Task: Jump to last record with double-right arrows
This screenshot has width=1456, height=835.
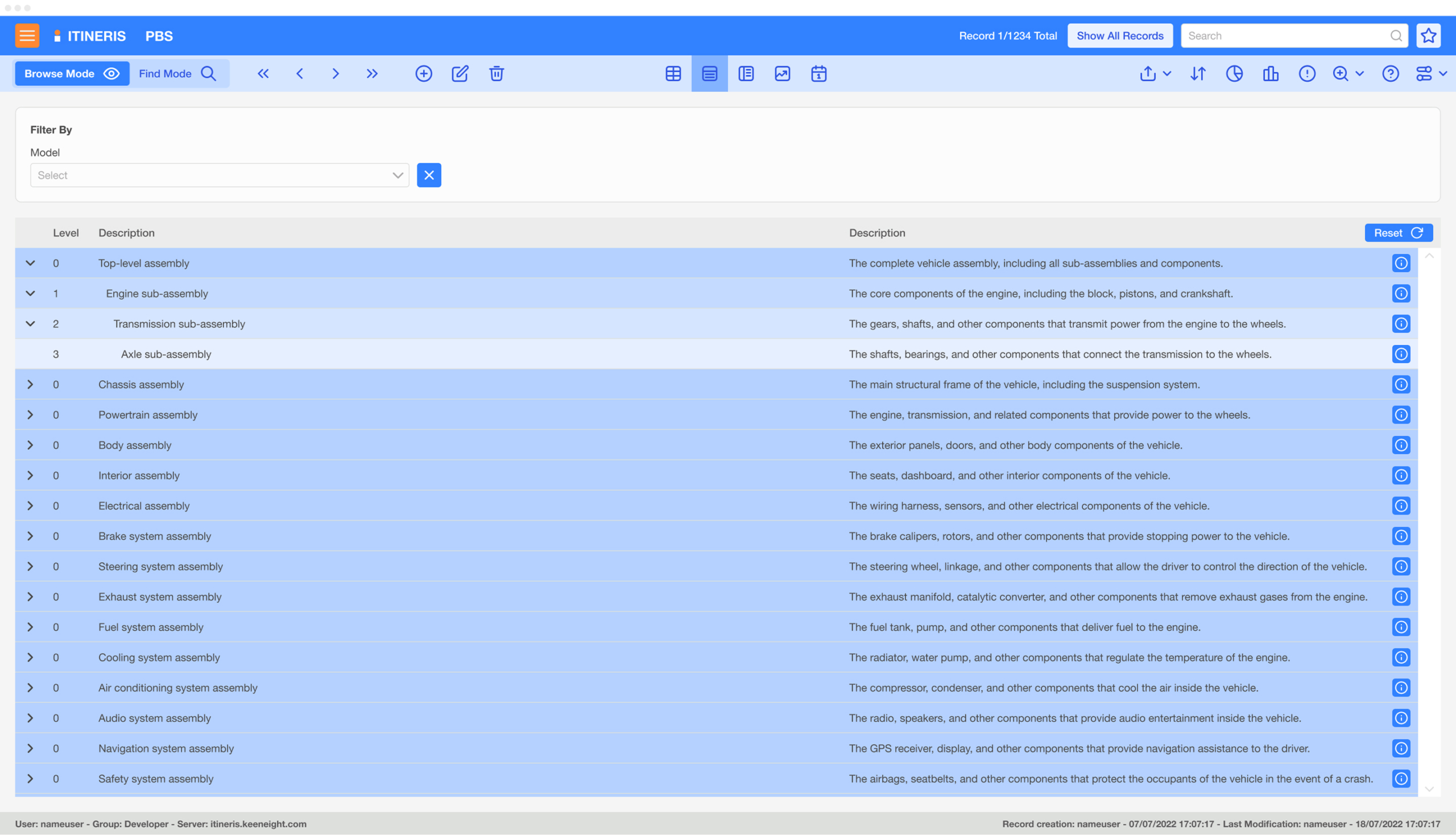Action: click(x=372, y=73)
